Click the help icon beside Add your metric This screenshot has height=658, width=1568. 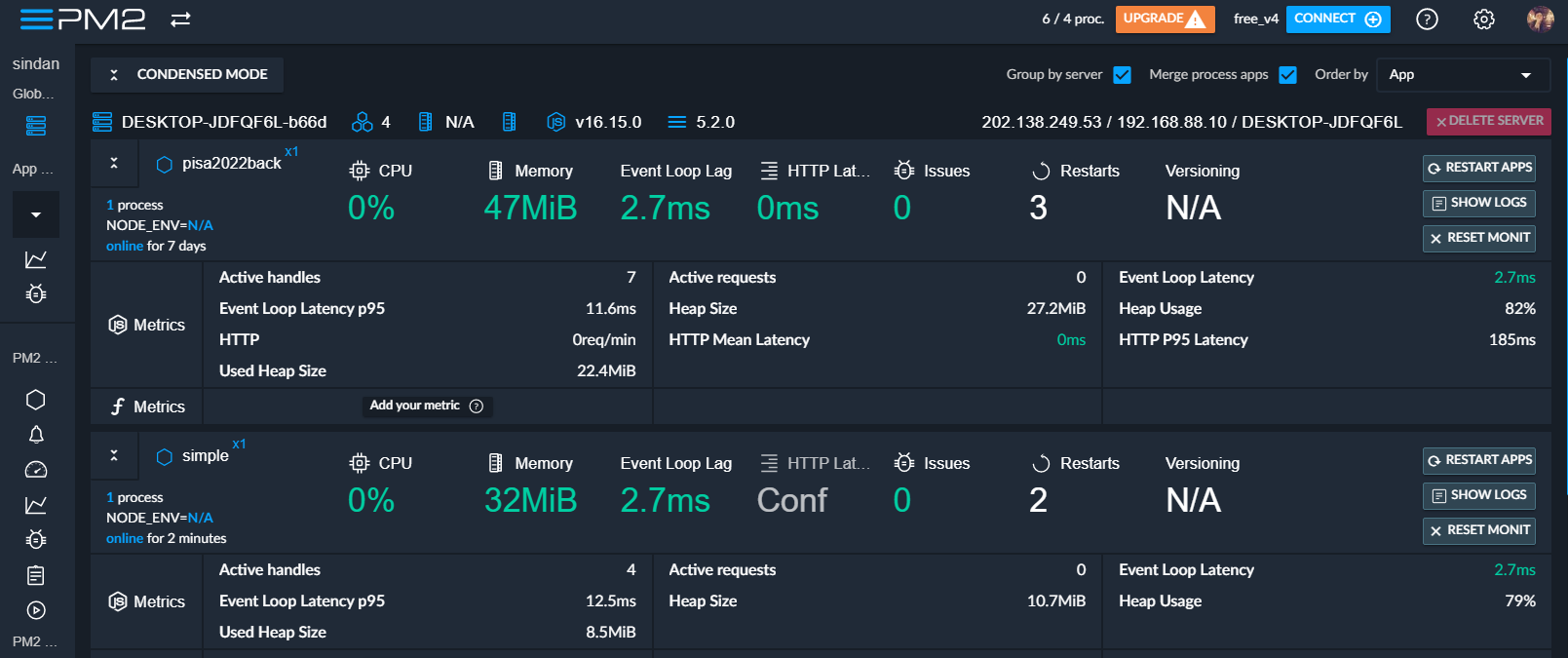(477, 406)
